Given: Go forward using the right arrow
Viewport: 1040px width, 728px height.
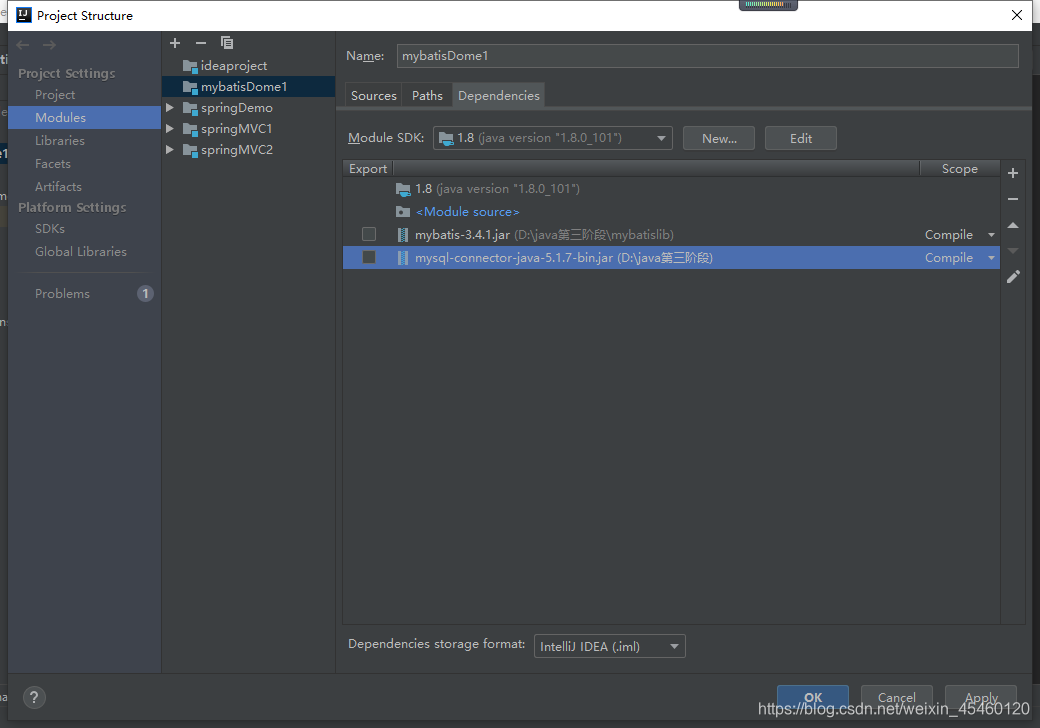Looking at the screenshot, I should (49, 45).
